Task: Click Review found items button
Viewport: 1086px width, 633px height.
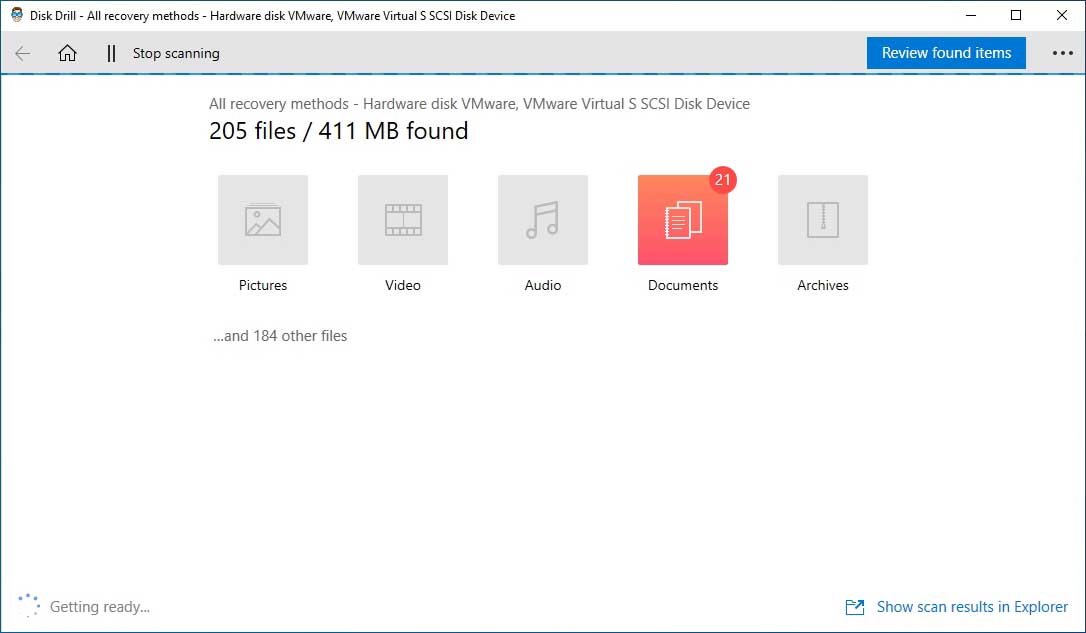Action: point(946,53)
